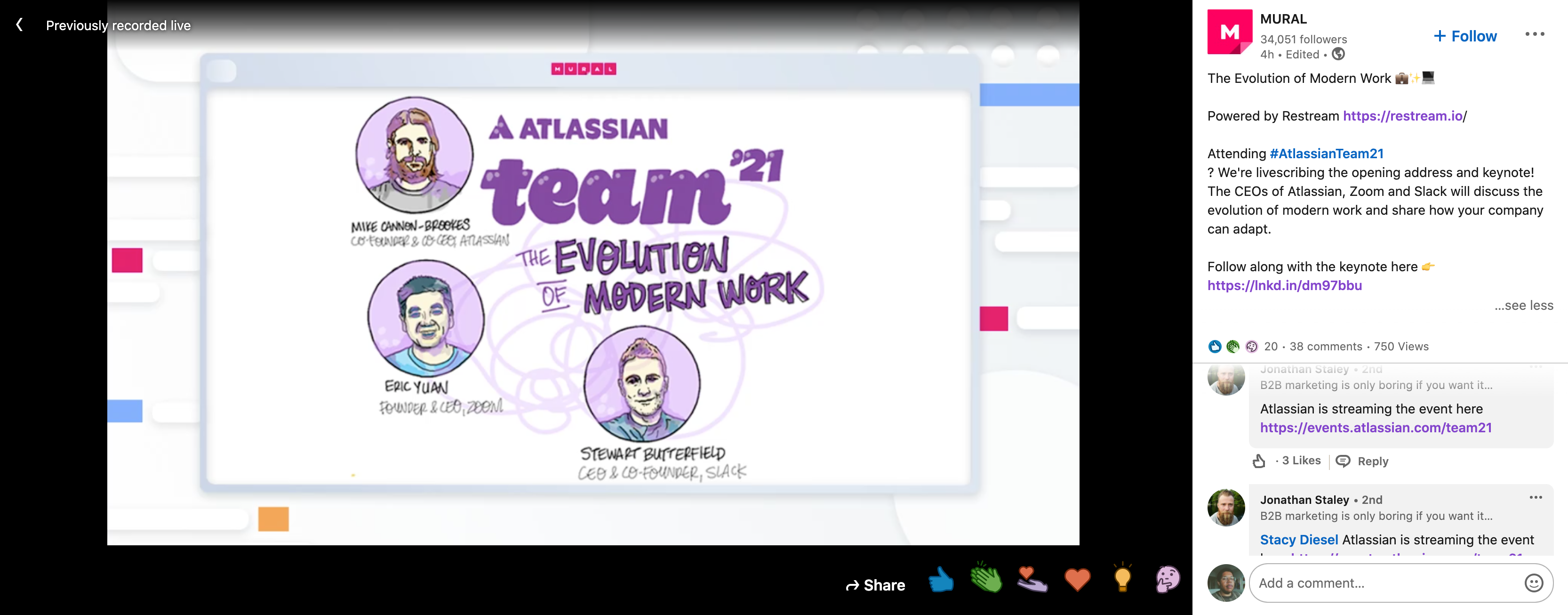1568x615 pixels.
Task: Open the restream.io link
Action: click(x=1402, y=116)
